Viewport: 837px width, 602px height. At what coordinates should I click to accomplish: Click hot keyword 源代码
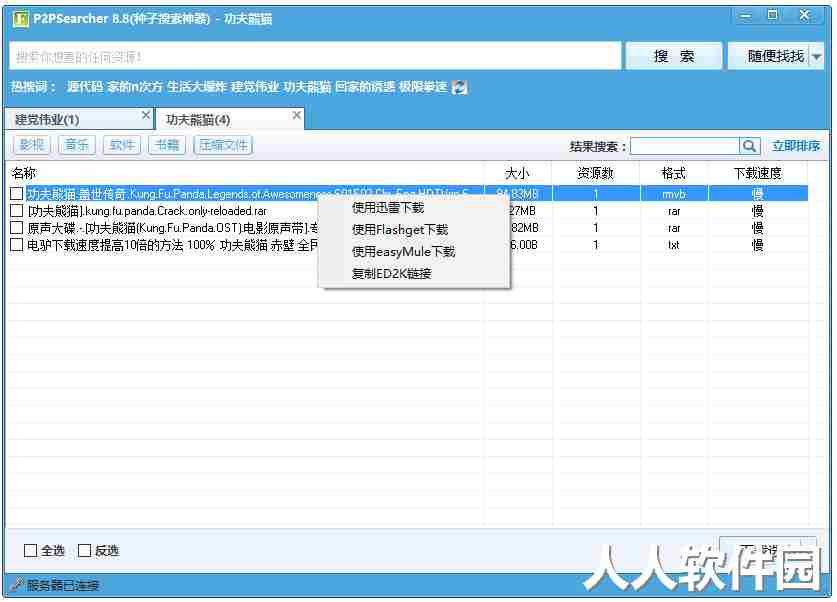coord(85,86)
